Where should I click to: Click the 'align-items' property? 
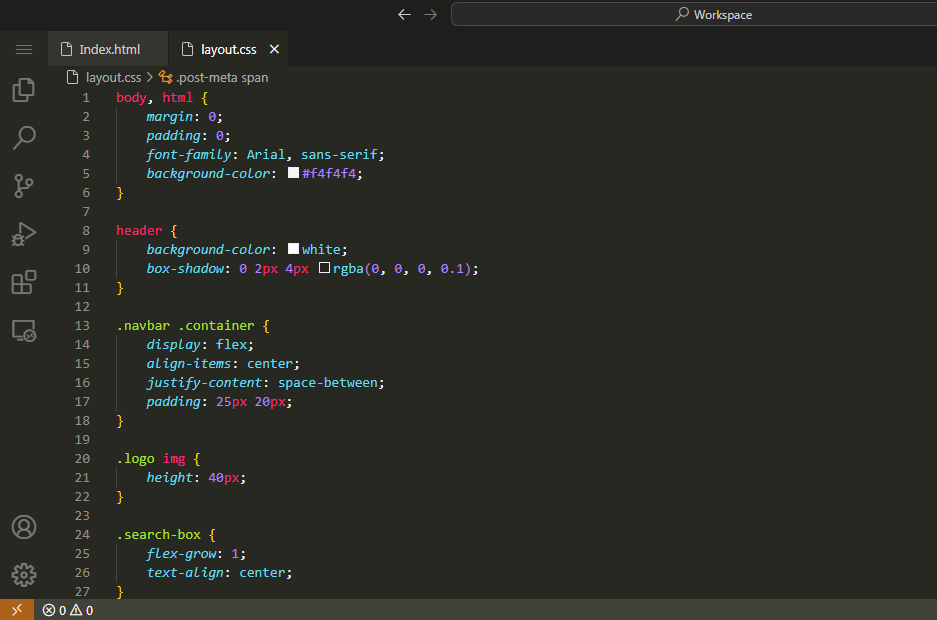point(189,364)
